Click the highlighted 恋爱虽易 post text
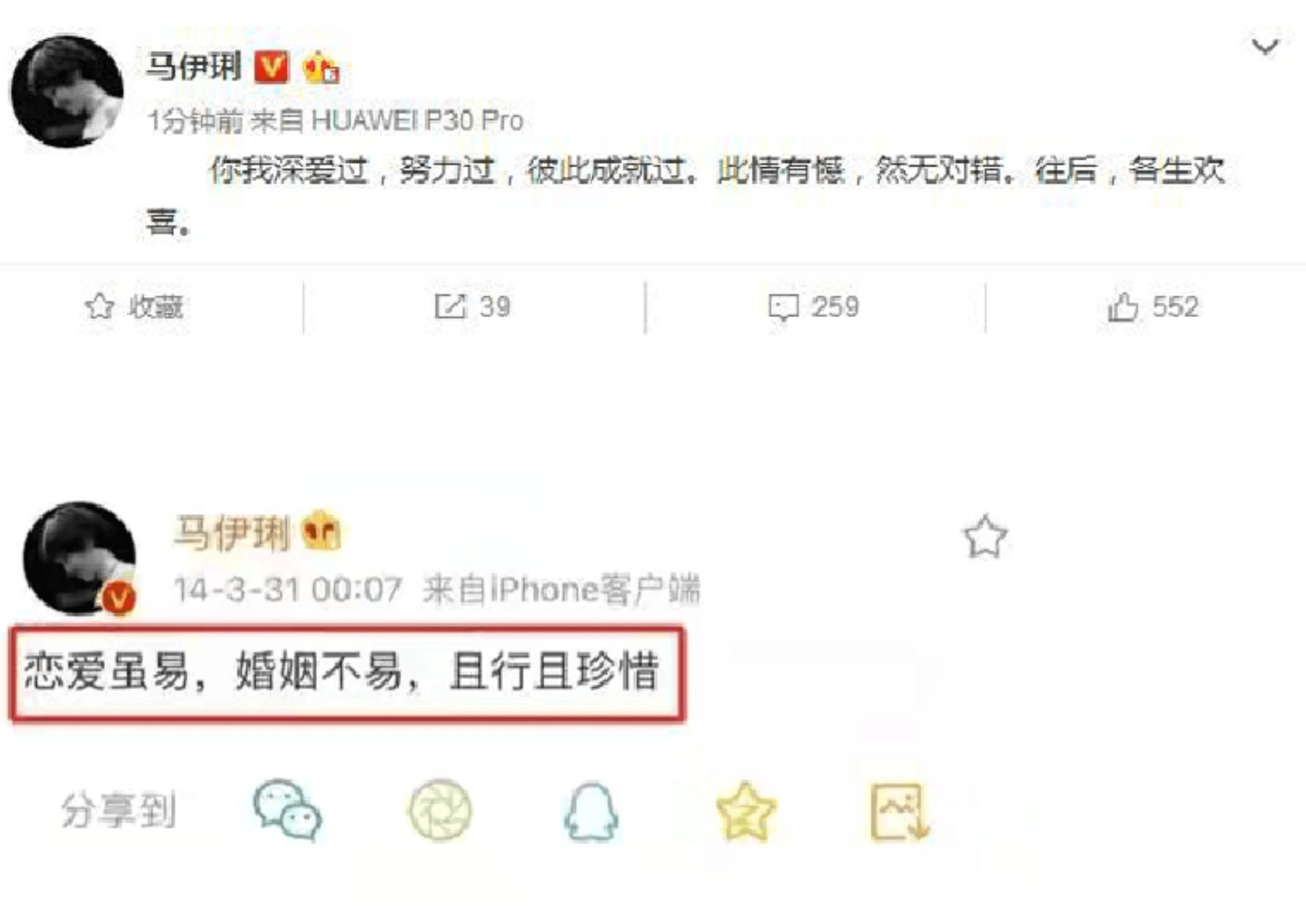 (x=347, y=673)
